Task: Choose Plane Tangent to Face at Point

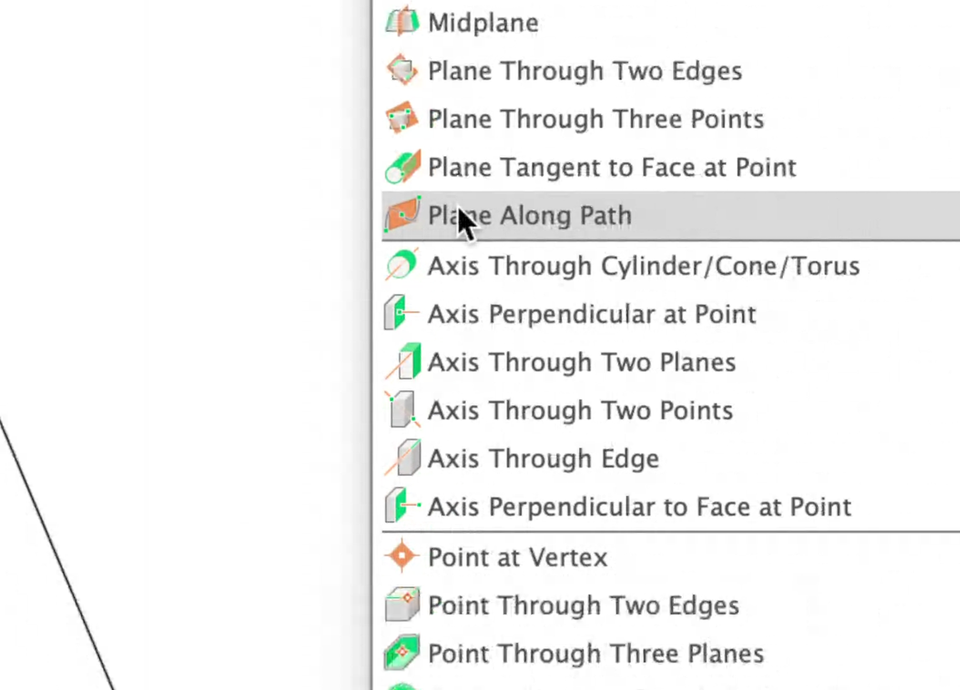Action: [x=612, y=167]
